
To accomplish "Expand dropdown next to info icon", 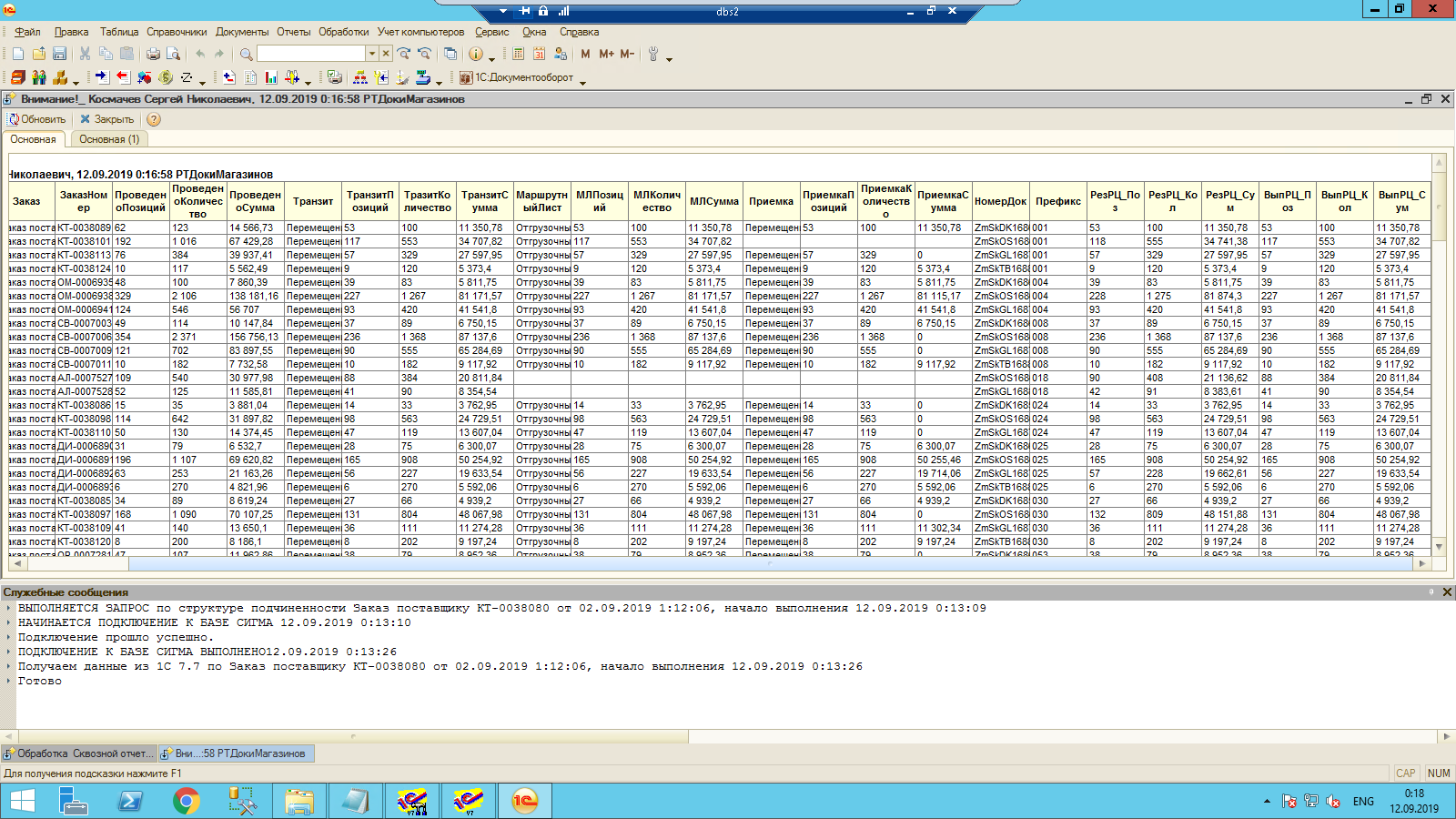I will [491, 58].
